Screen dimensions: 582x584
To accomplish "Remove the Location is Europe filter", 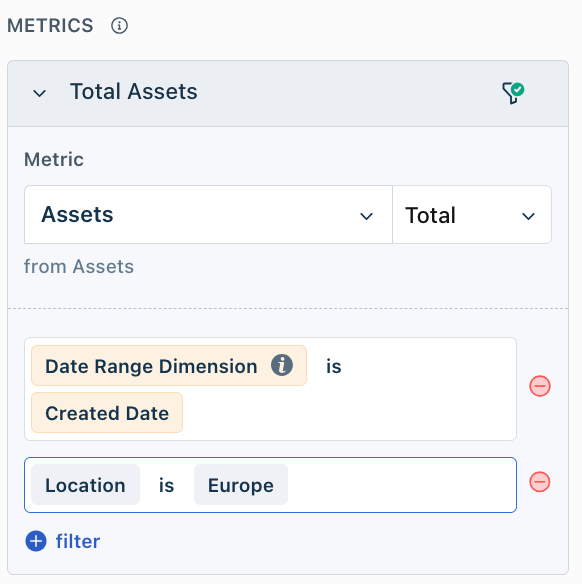I will click(x=540, y=482).
